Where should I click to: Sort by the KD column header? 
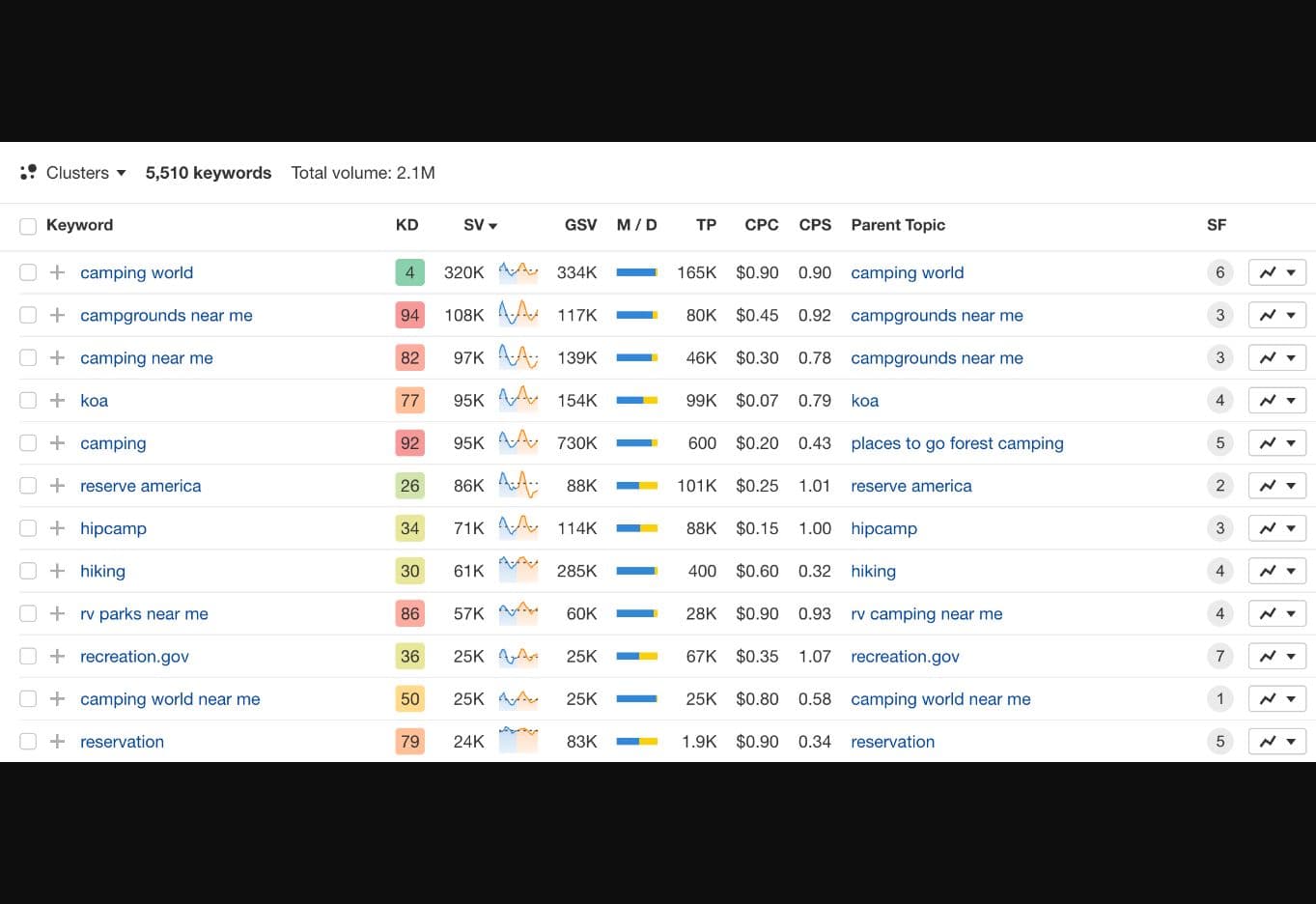pyautogui.click(x=406, y=225)
